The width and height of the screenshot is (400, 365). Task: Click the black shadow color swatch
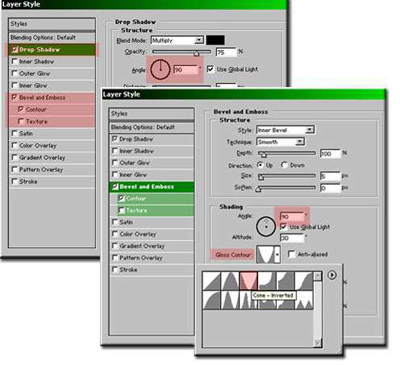pos(215,40)
